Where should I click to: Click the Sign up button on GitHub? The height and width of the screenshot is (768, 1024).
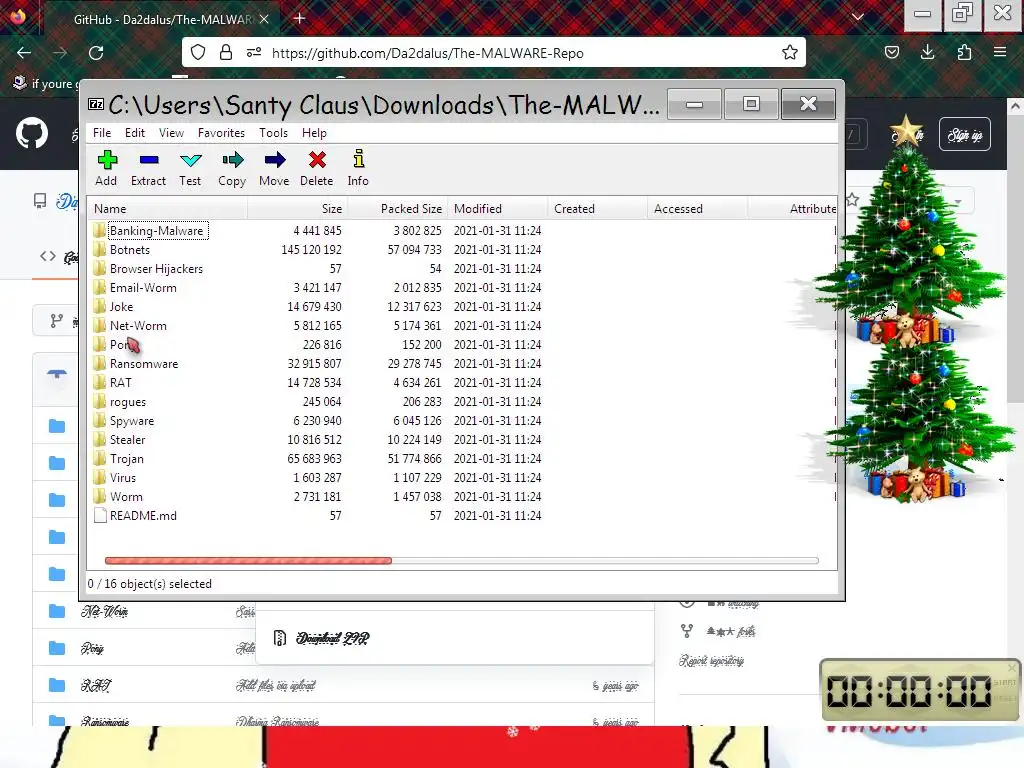click(965, 135)
